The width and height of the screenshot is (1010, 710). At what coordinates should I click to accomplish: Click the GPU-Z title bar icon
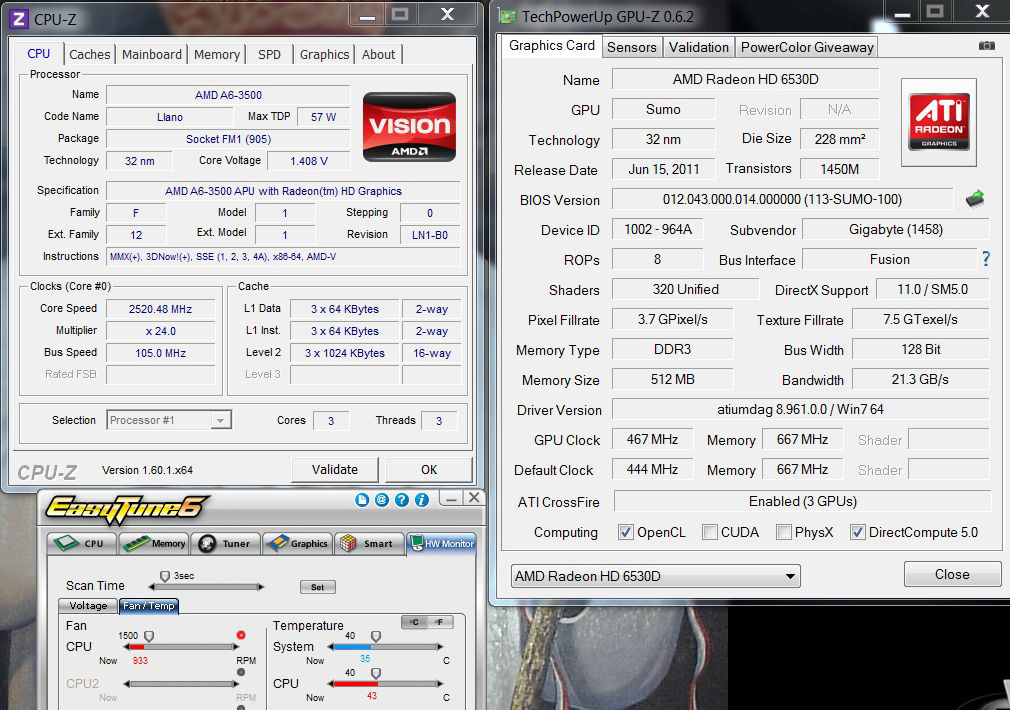[x=508, y=17]
